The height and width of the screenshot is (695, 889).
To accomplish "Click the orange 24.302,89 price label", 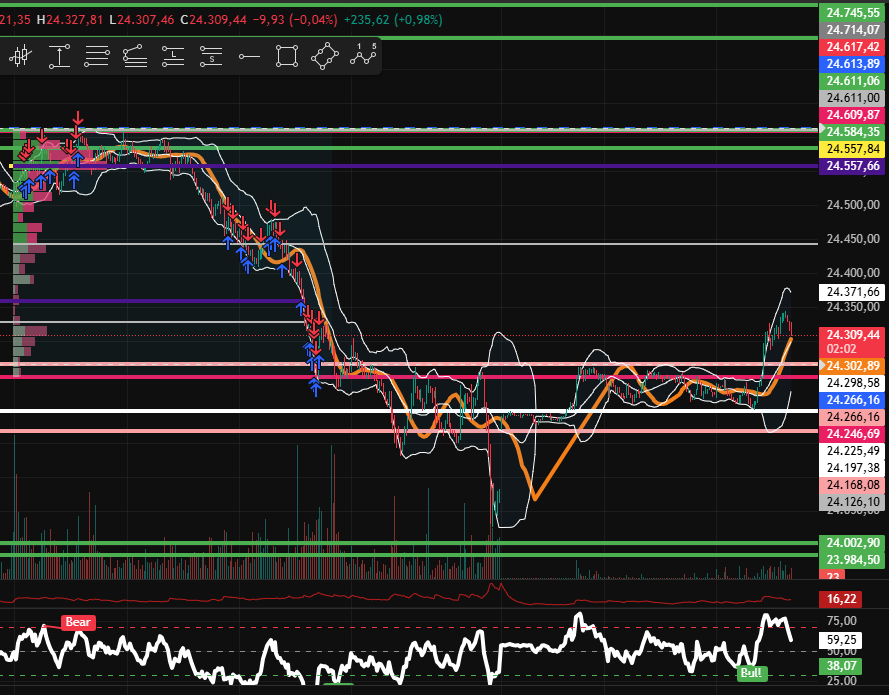I will 853,366.
